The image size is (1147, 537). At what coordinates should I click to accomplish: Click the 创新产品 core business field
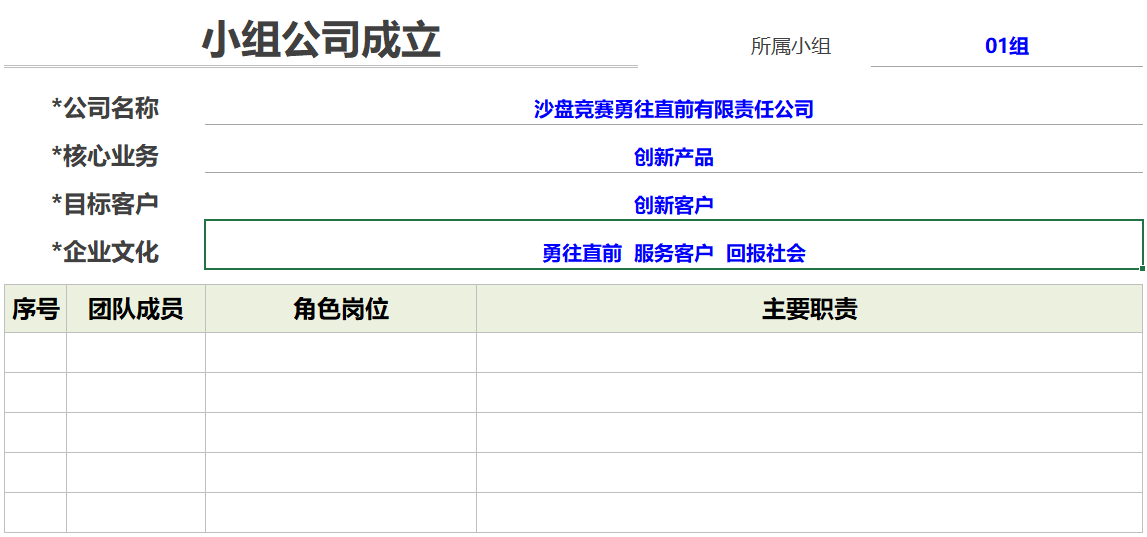tap(673, 157)
